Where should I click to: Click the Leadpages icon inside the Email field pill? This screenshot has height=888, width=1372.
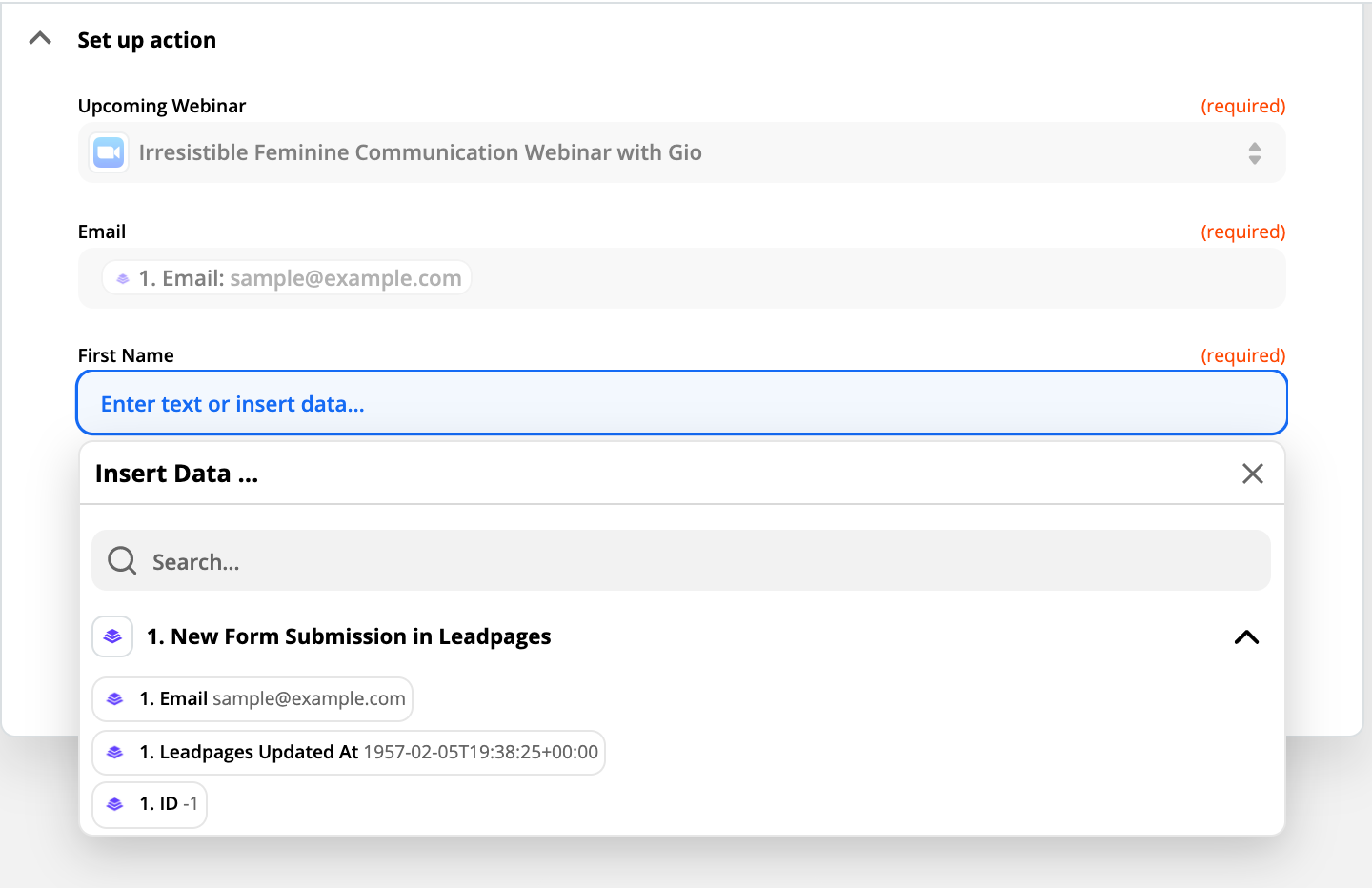[x=123, y=279]
